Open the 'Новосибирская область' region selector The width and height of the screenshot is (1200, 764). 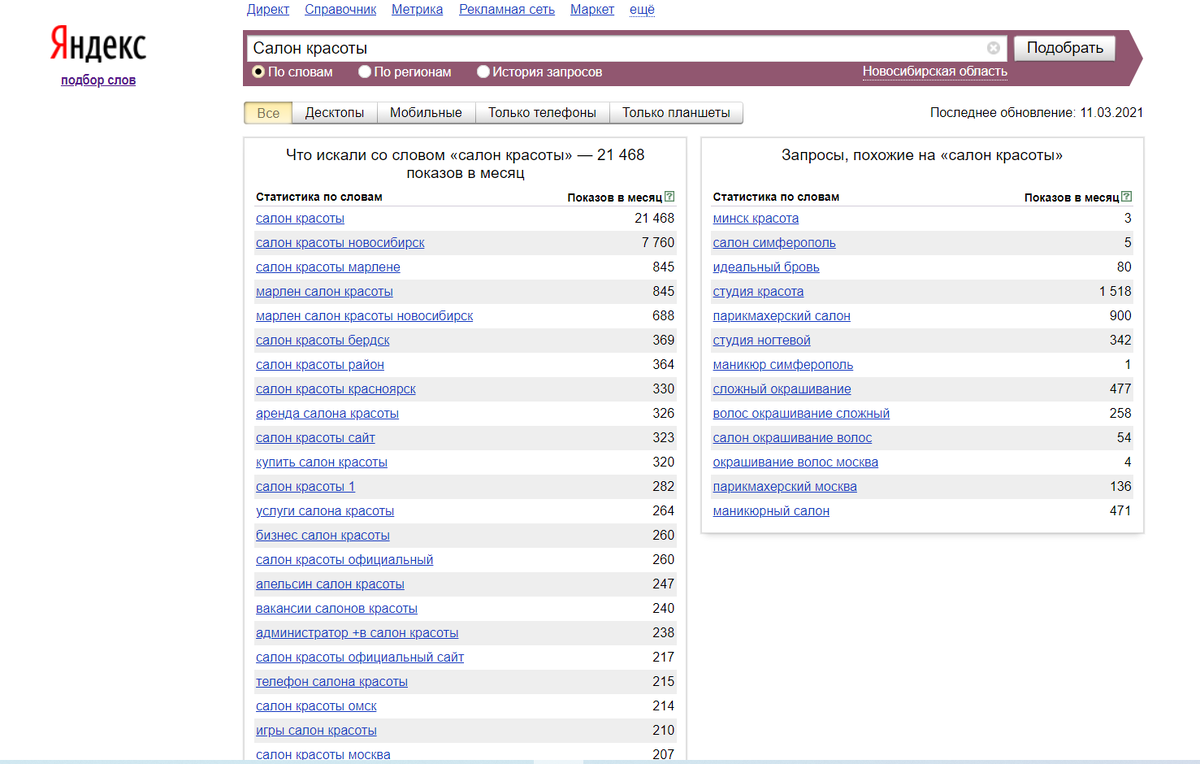tap(935, 72)
